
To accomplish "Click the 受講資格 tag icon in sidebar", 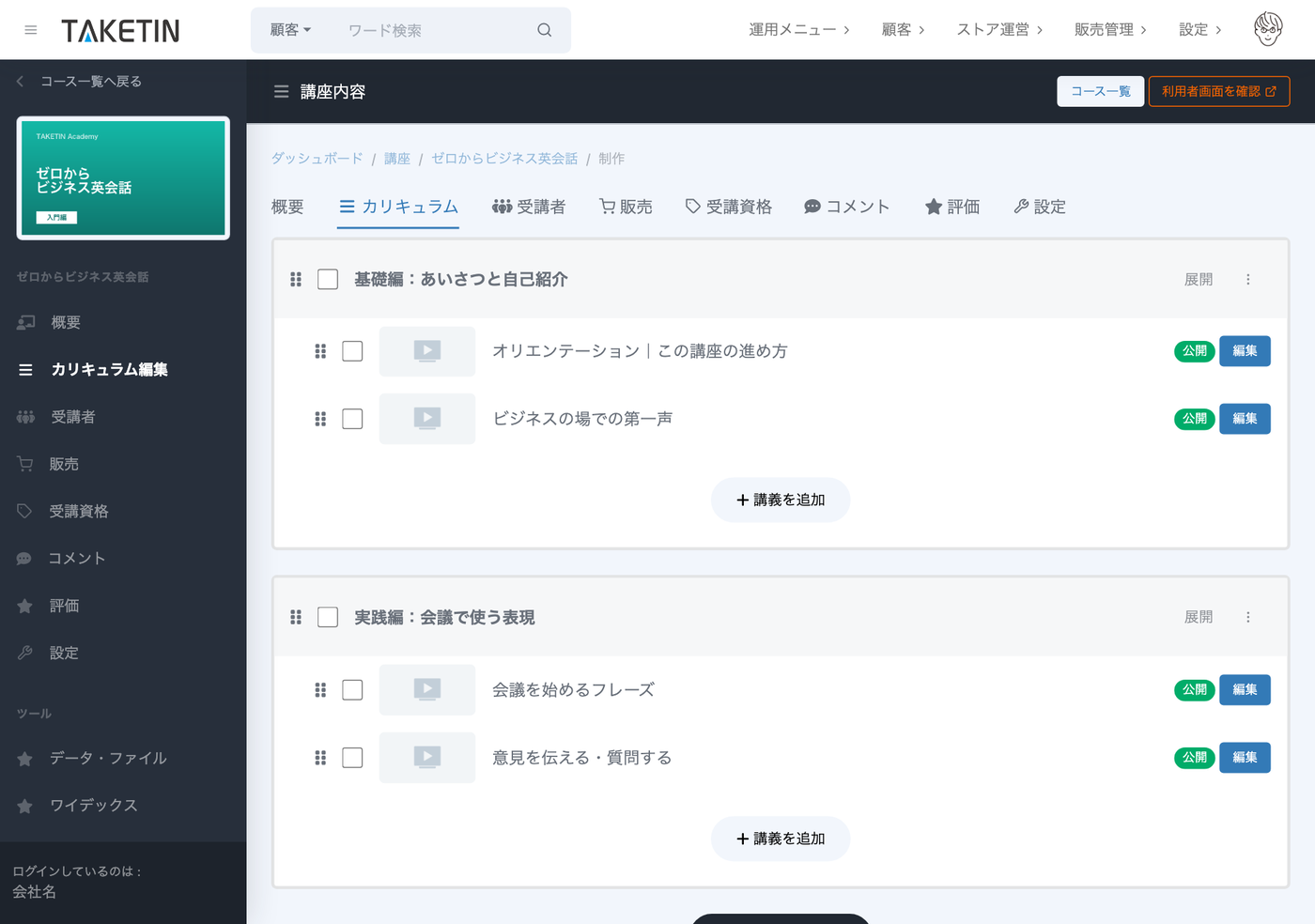I will 24,511.
